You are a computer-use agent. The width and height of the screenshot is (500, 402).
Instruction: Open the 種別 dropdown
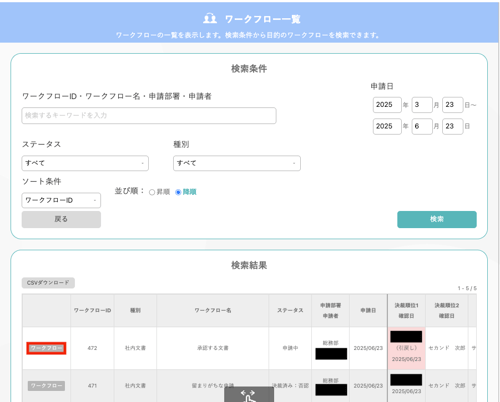(x=237, y=163)
